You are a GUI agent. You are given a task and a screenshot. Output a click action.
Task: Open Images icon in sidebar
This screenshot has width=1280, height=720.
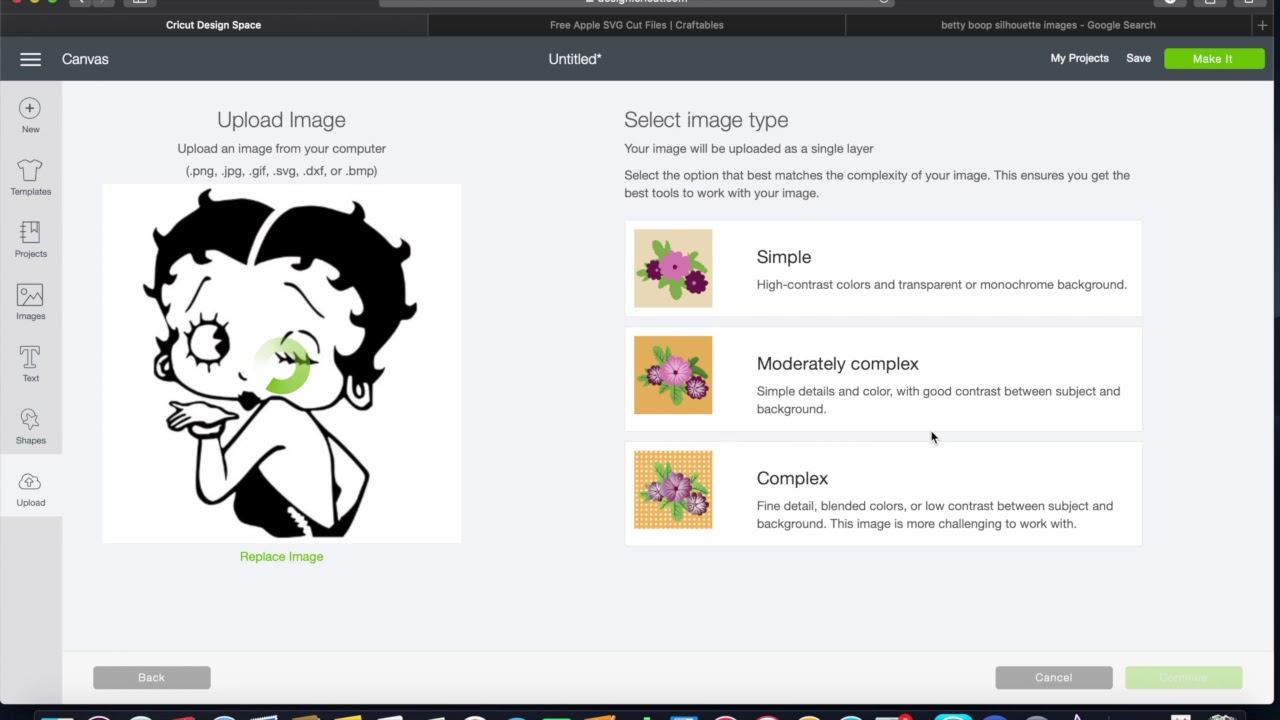(30, 295)
